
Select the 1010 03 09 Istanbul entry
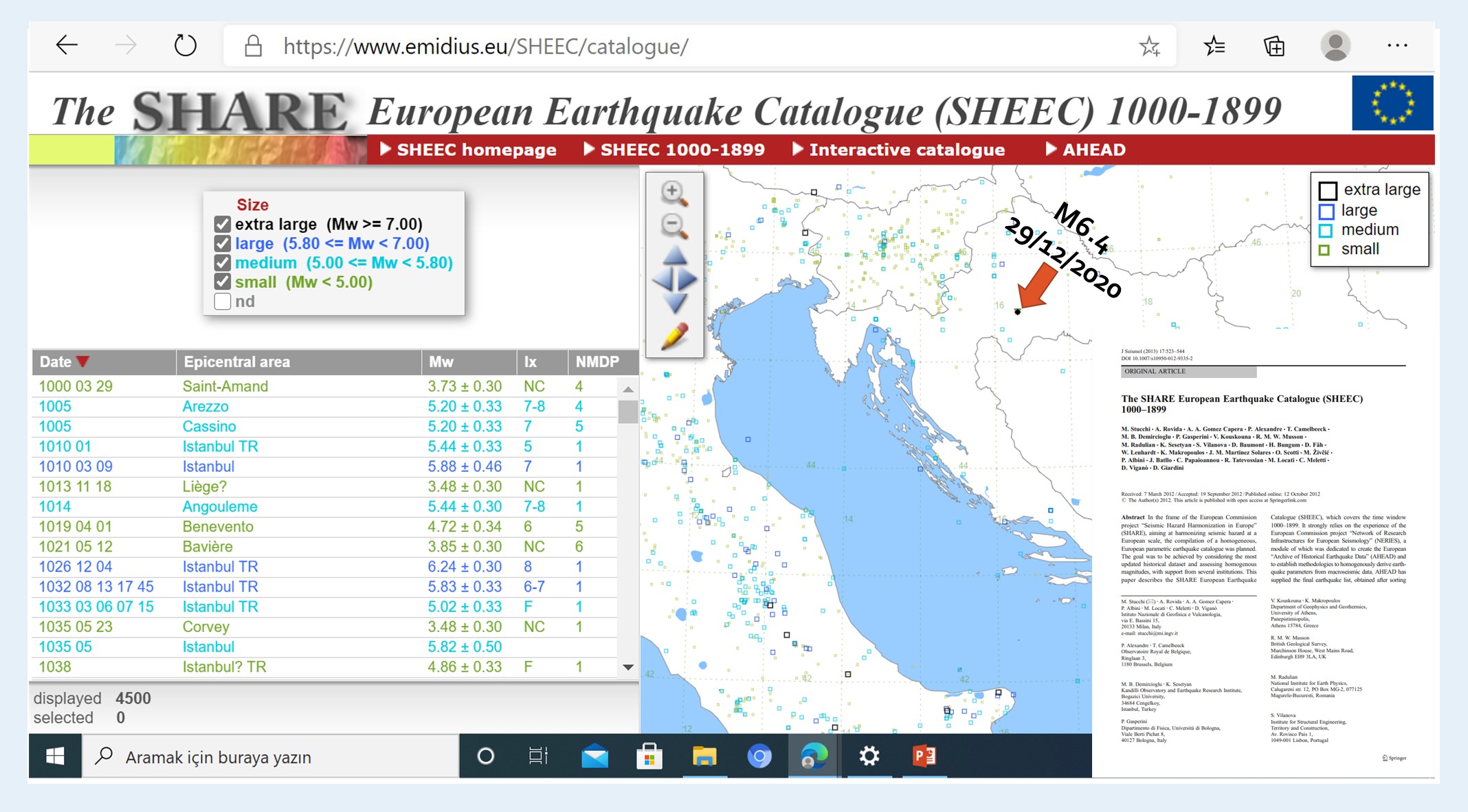[x=324, y=466]
